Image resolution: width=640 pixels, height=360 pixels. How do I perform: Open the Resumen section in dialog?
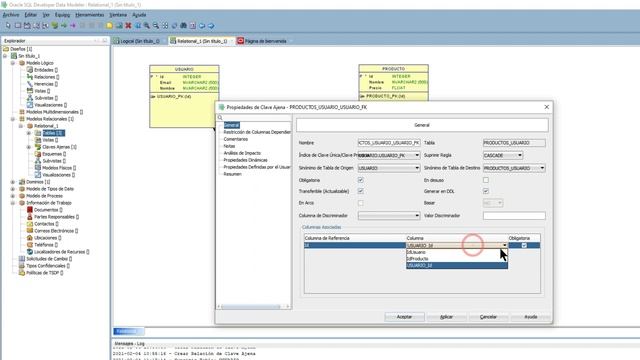point(232,174)
